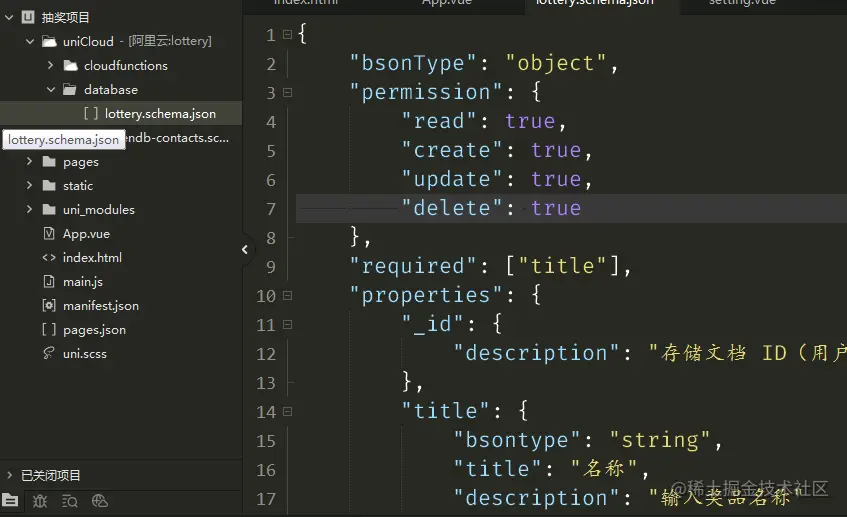Image resolution: width=847 pixels, height=517 pixels.
Task: Click the "bsontype" key on line 15
Action: (517, 440)
